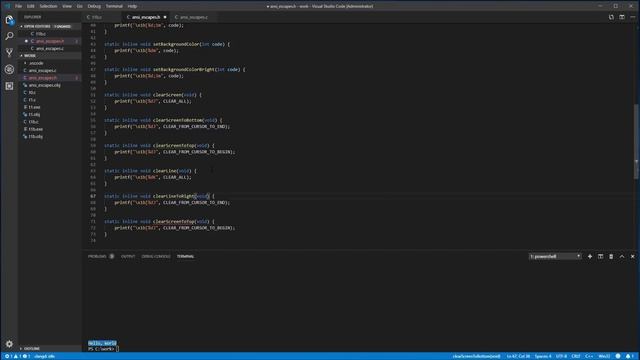Click the setBackgroundColor function definition line

[x=167, y=44]
